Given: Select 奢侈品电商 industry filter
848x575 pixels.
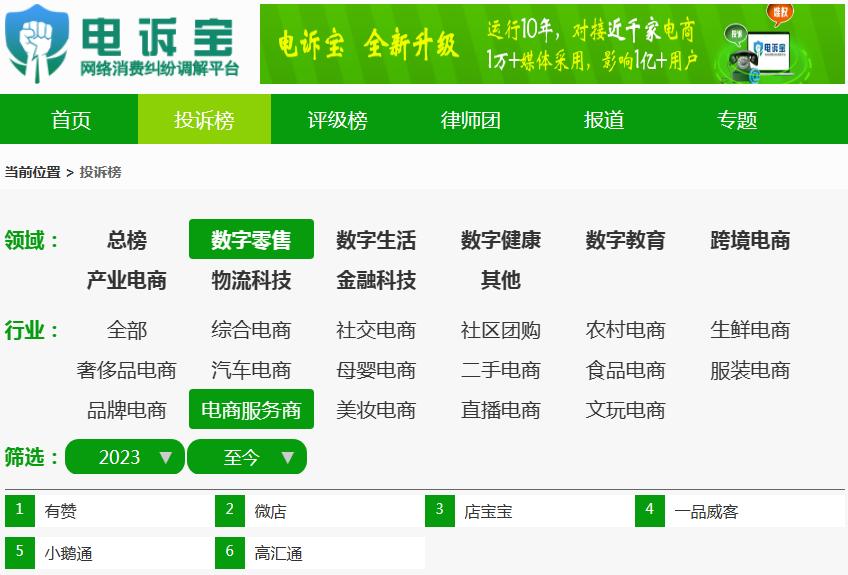Looking at the screenshot, I should click(x=127, y=371).
